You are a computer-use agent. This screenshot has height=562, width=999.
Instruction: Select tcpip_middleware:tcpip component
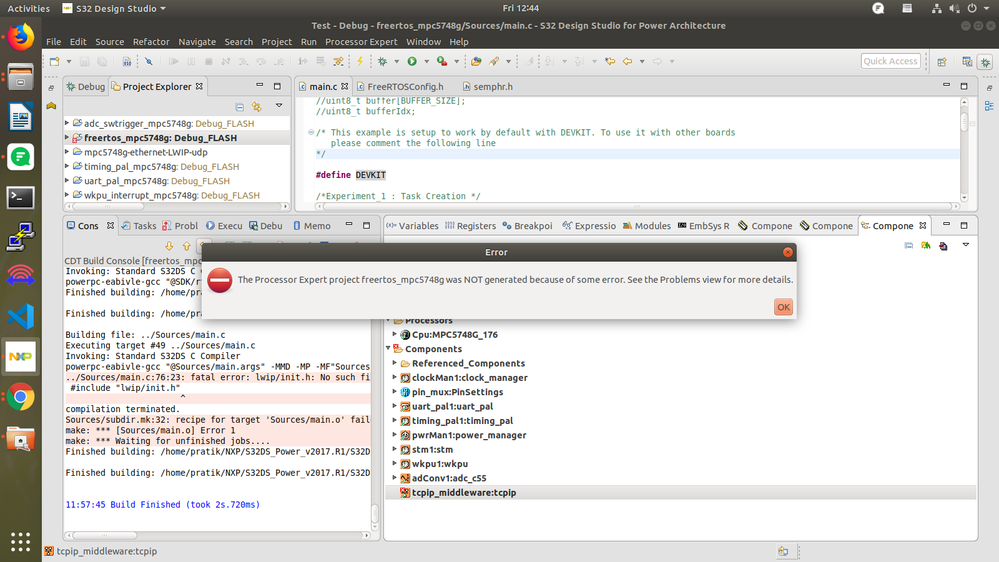click(x=463, y=492)
